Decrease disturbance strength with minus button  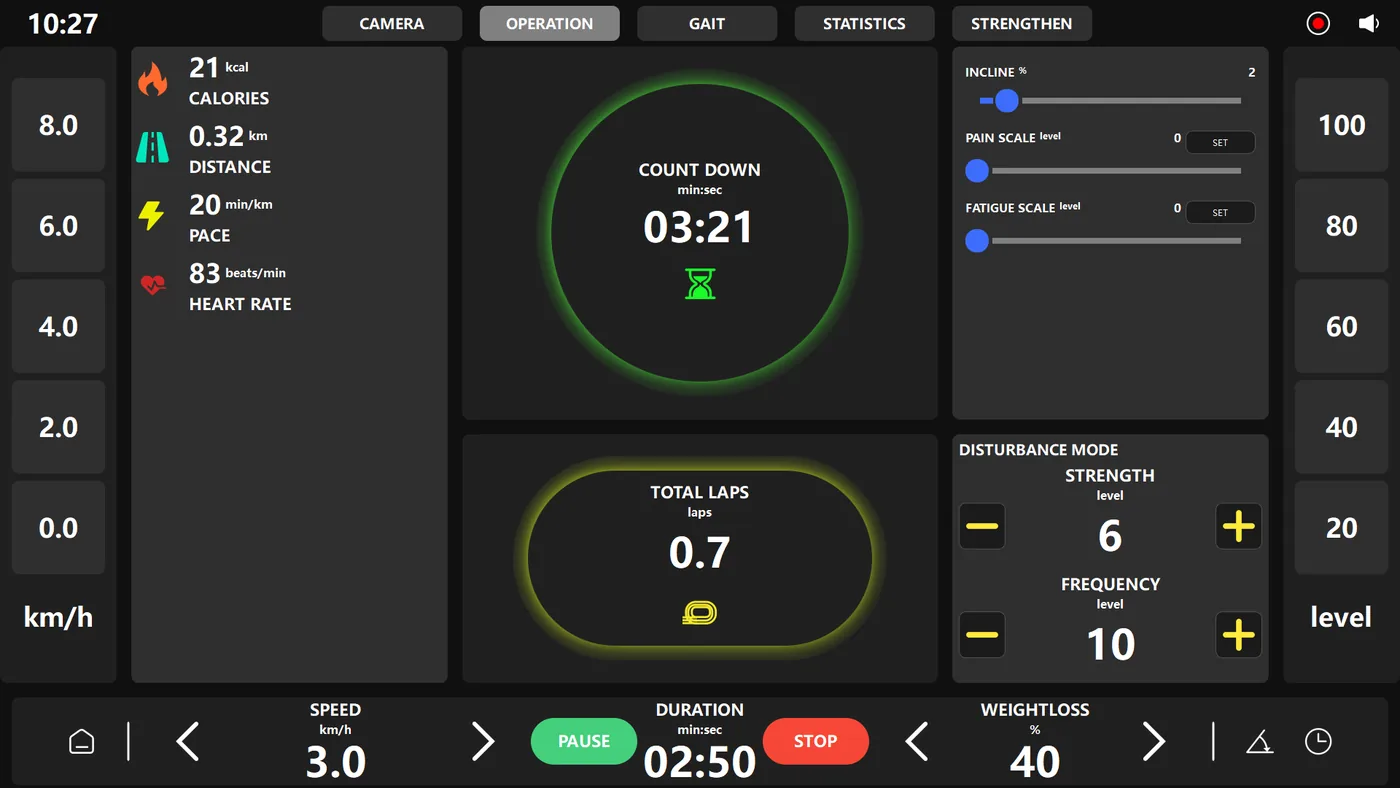point(983,527)
